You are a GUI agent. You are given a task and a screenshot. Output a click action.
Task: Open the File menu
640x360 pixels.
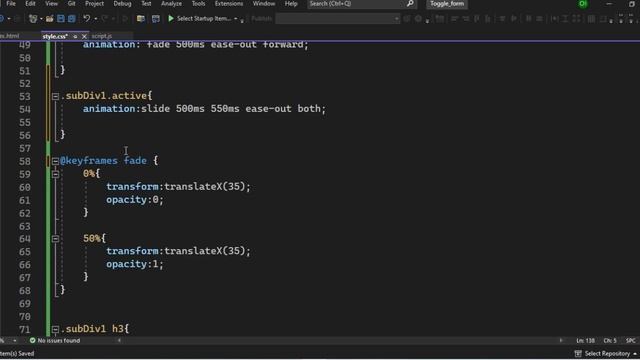click(11, 4)
